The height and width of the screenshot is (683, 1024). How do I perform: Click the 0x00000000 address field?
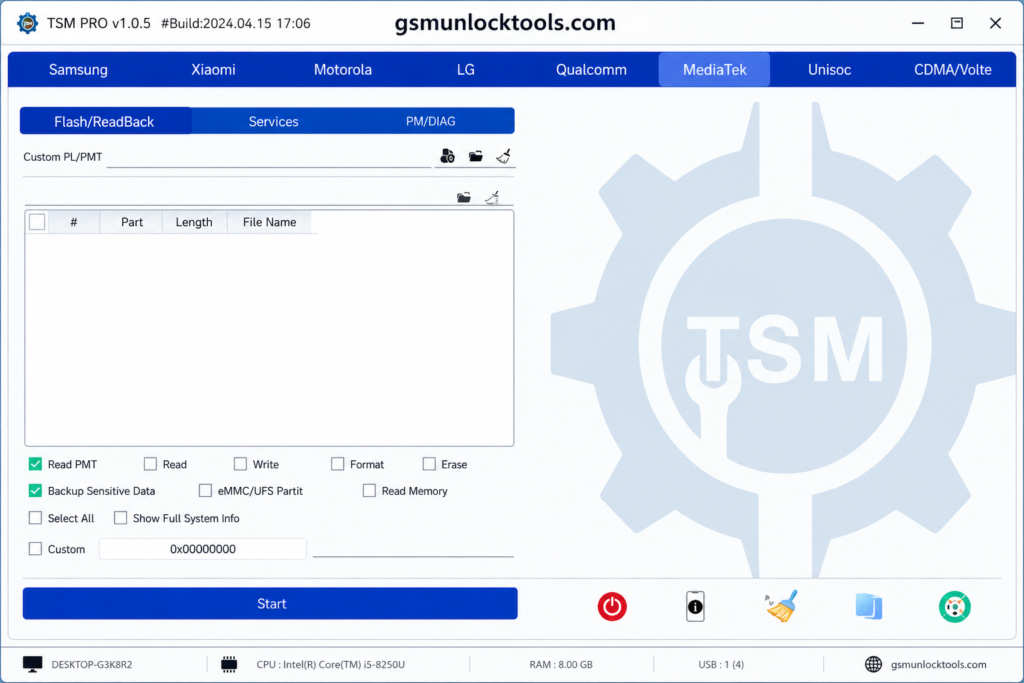click(x=202, y=549)
